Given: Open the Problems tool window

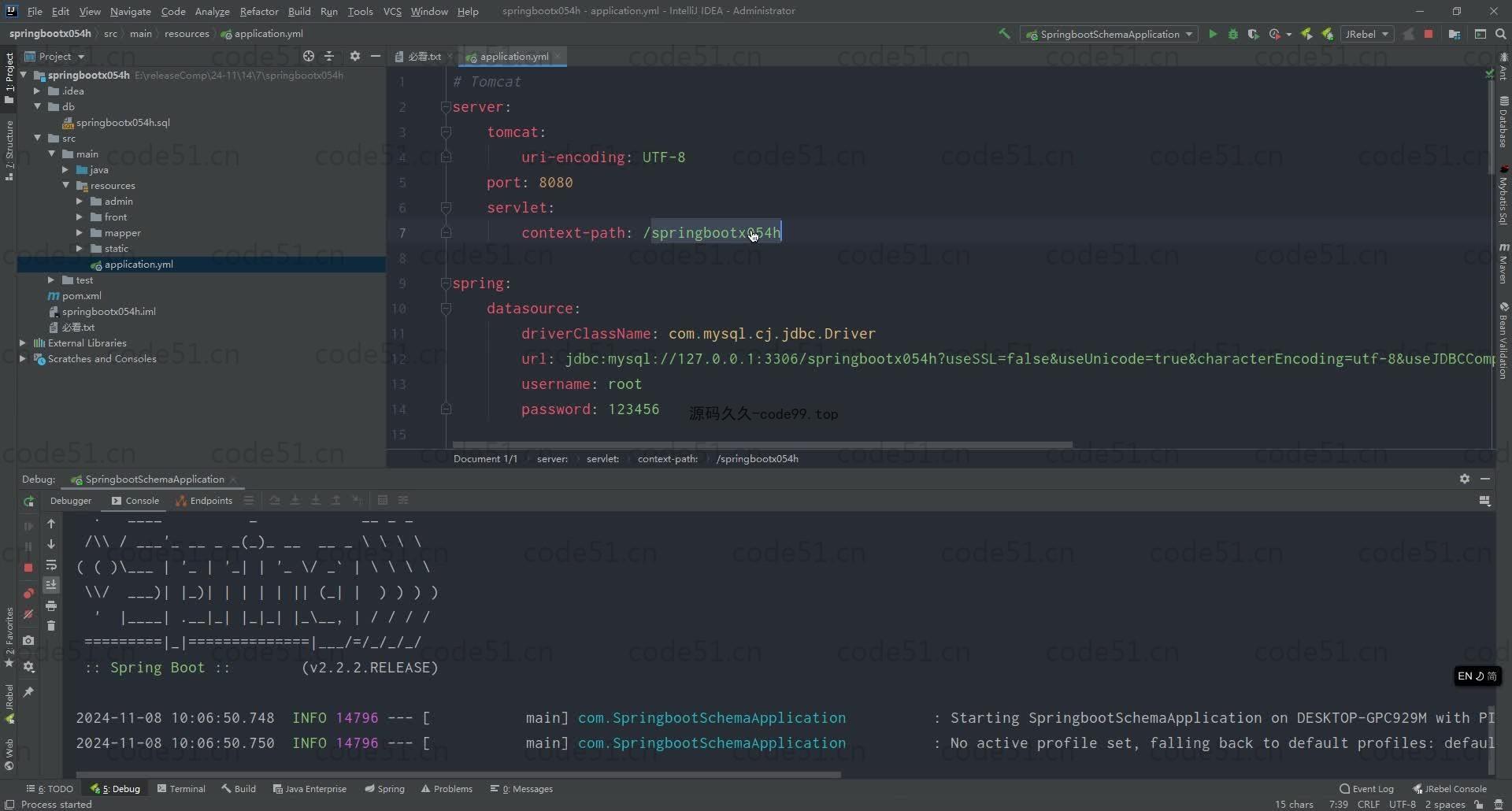Looking at the screenshot, I should click(447, 788).
